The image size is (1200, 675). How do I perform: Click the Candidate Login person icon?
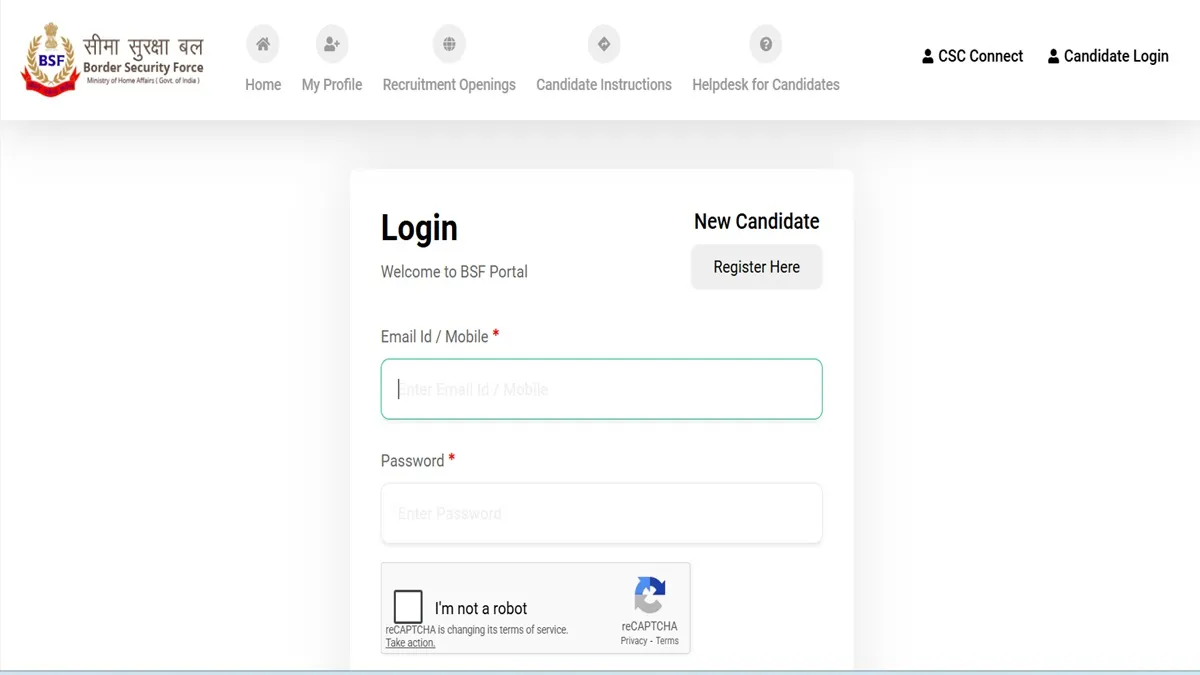[1054, 57]
